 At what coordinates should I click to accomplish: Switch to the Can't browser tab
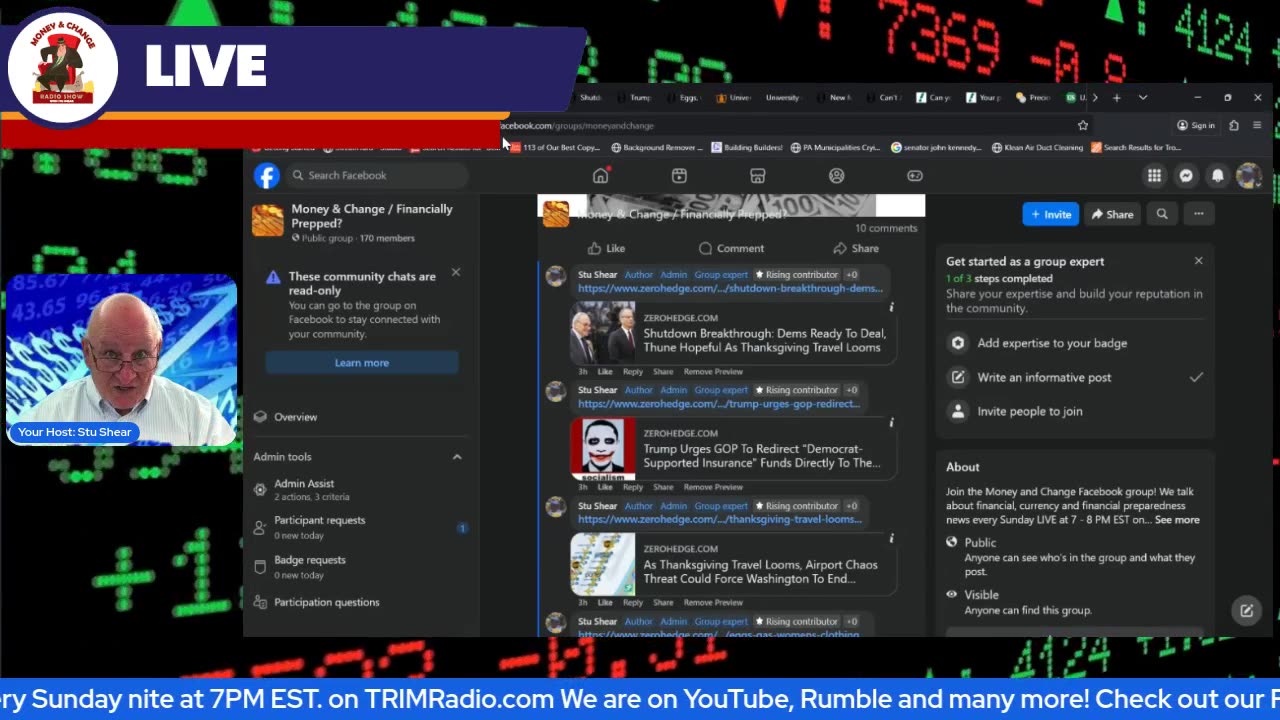click(884, 98)
